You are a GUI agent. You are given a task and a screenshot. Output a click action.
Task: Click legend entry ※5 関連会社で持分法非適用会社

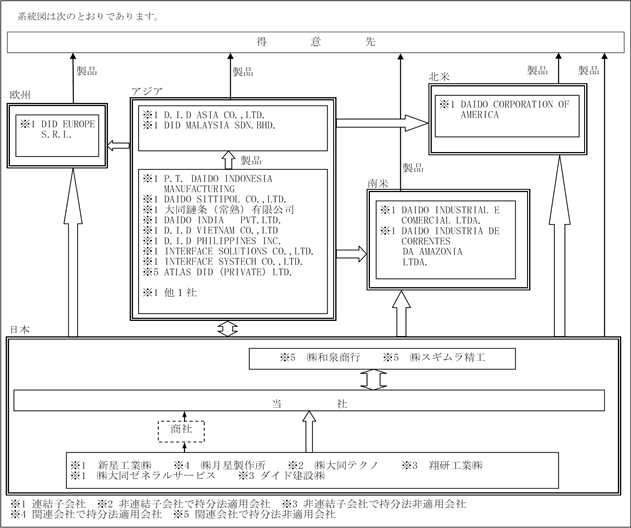[254, 514]
